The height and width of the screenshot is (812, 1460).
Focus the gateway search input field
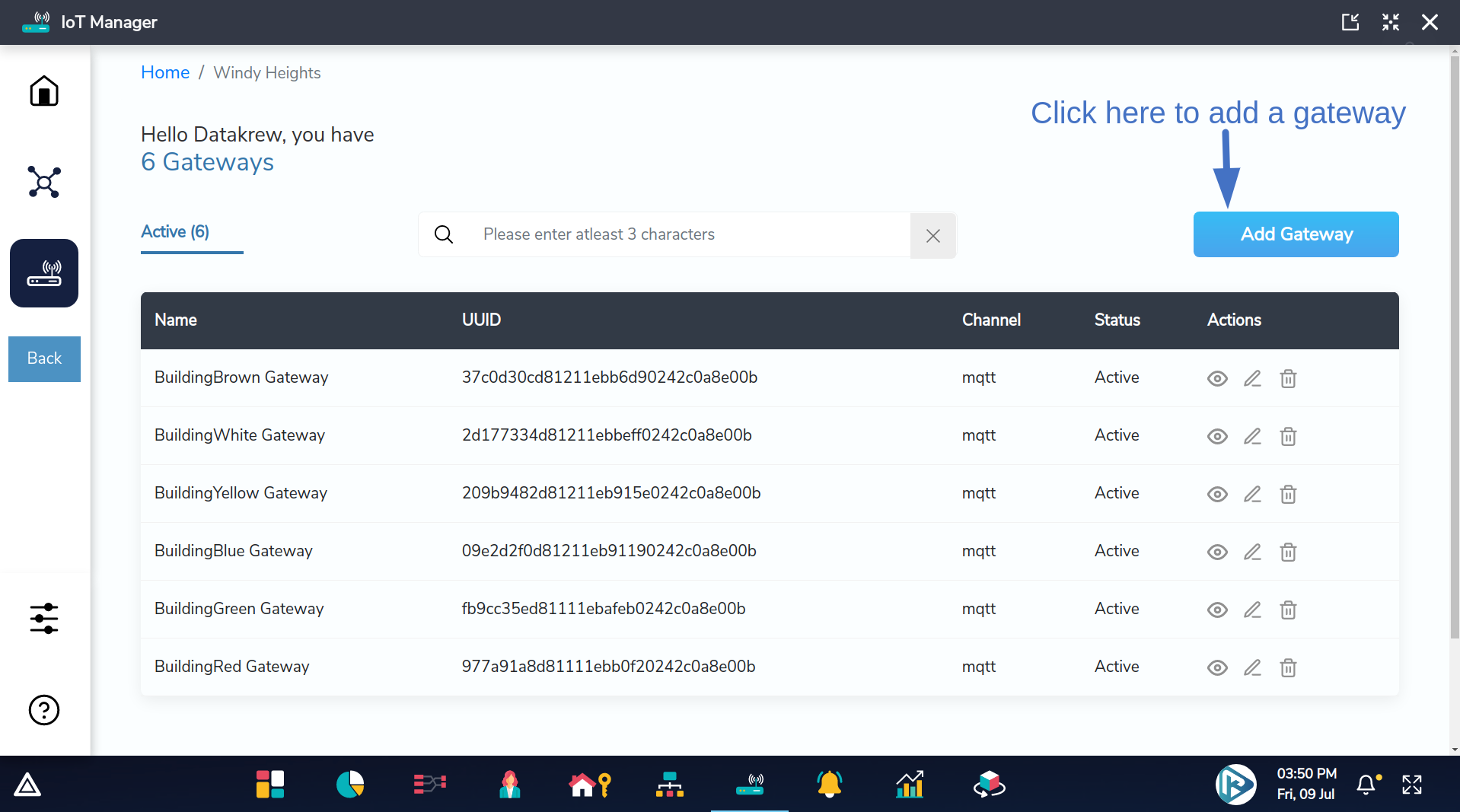(x=685, y=234)
